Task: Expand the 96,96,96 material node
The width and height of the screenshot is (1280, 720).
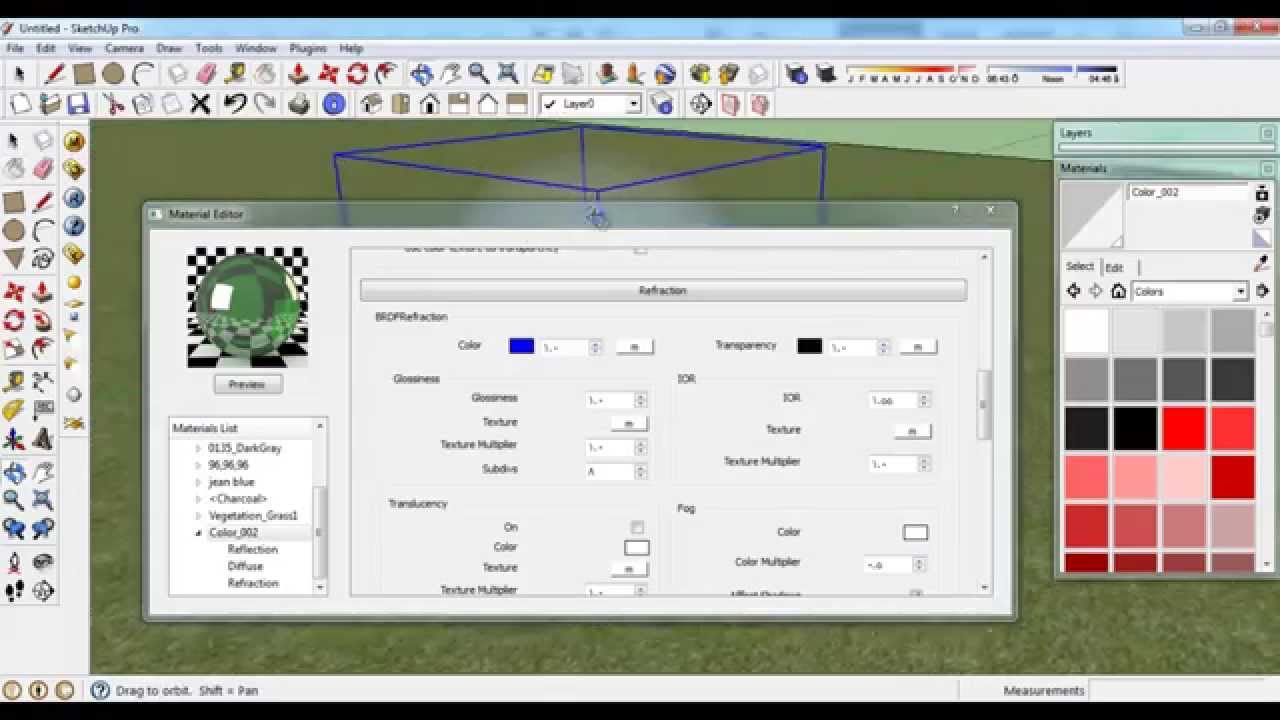Action: point(199,465)
